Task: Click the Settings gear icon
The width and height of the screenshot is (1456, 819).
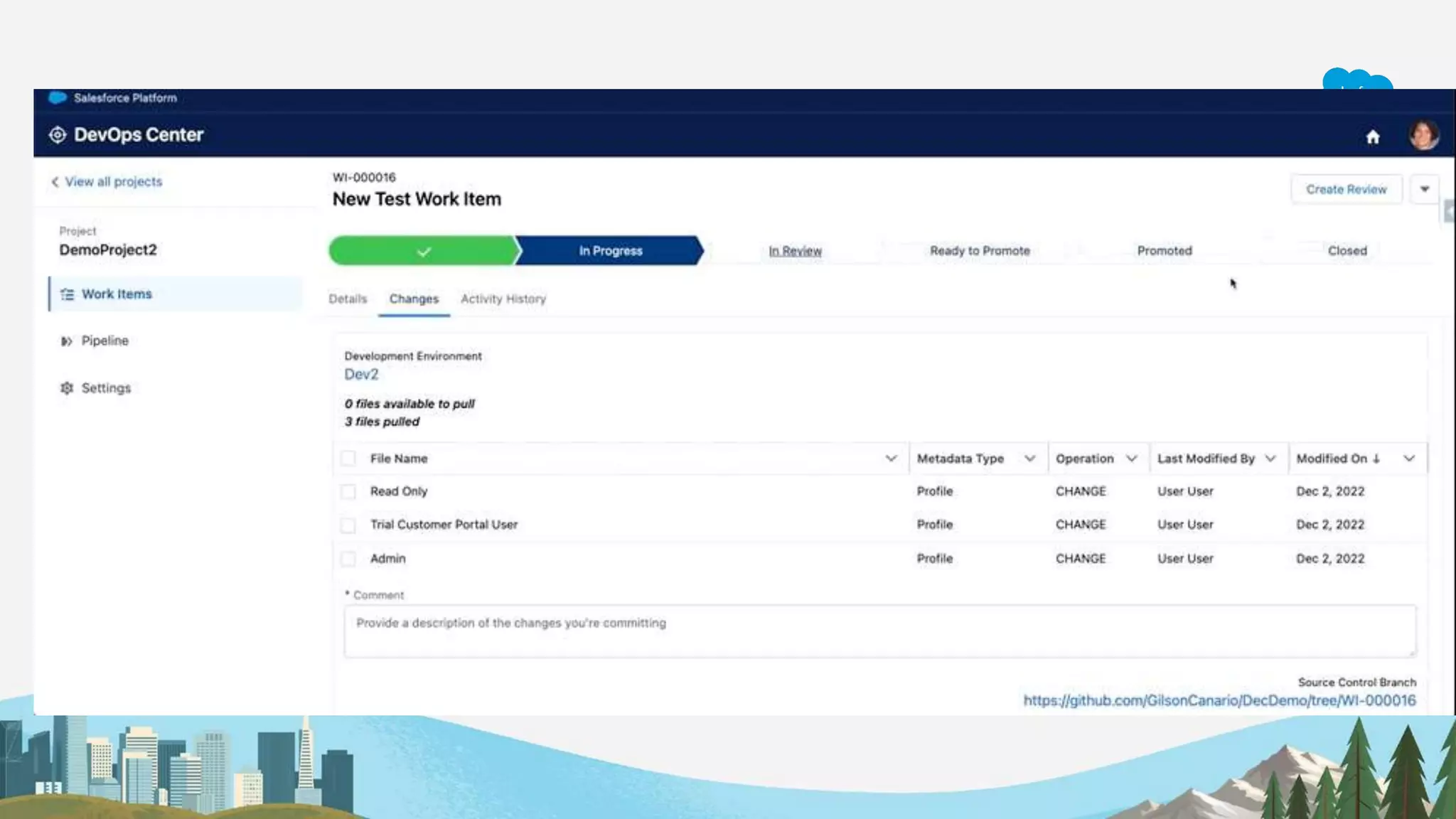Action: (67, 388)
